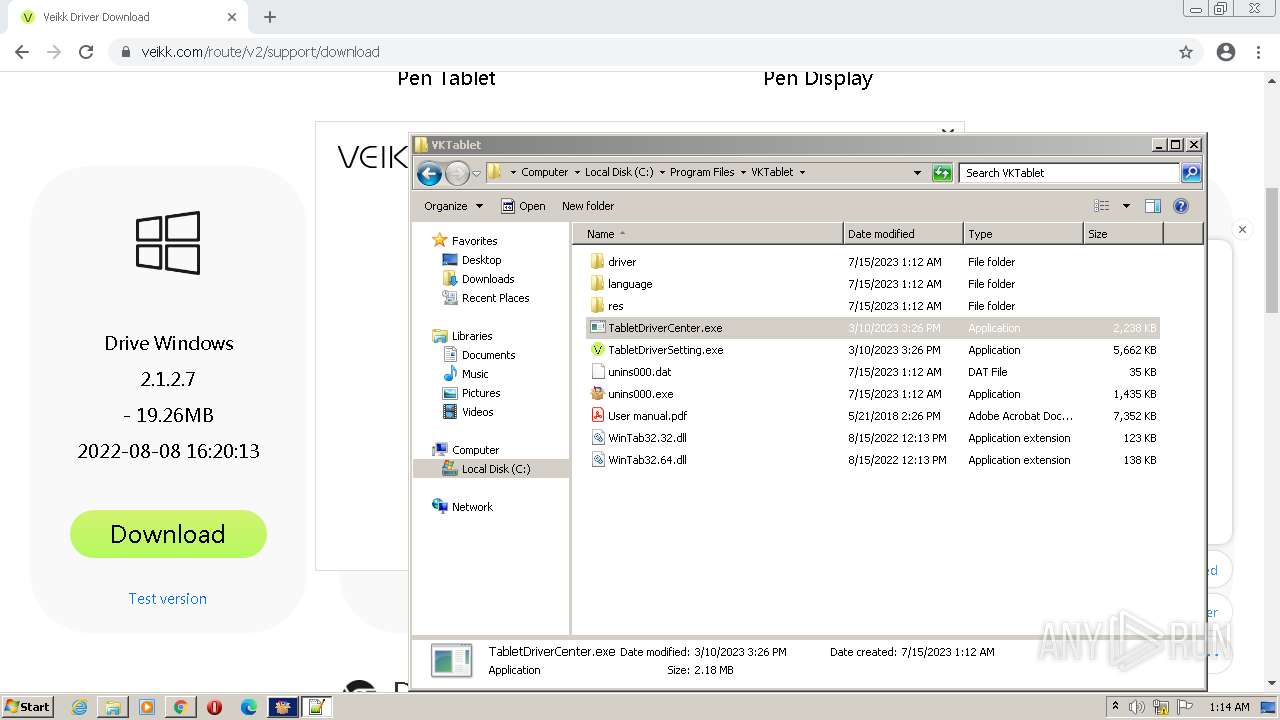Click the search magnifier button in explorer
Viewport: 1280px width, 720px height.
1191,173
